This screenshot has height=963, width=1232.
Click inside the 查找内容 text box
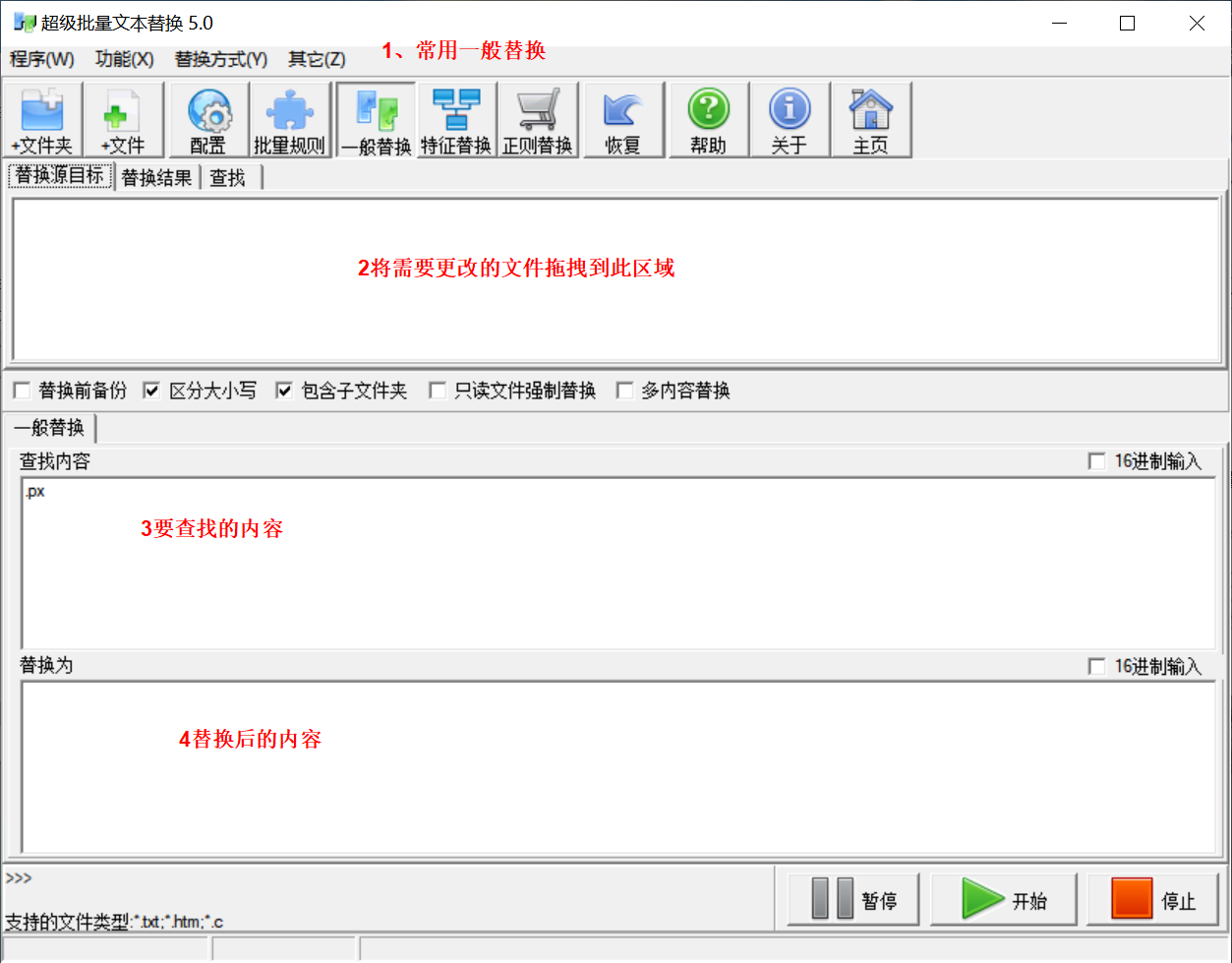tap(618, 564)
